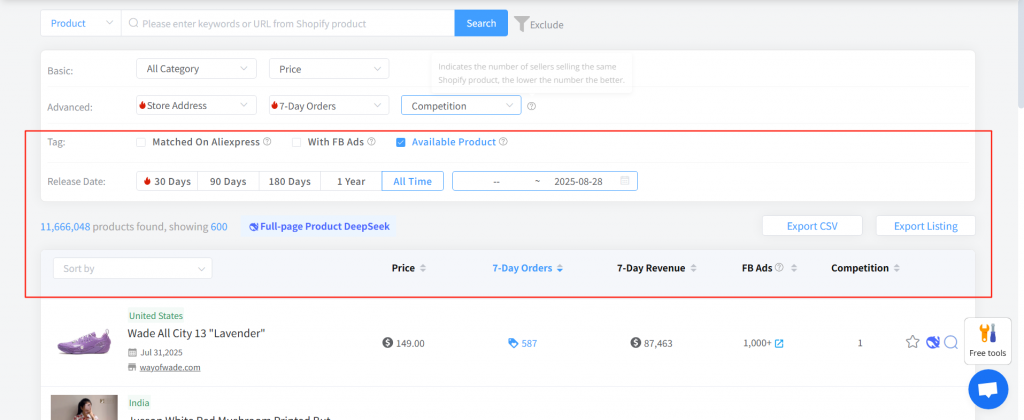Open the Sort by dropdown
1024x420 pixels.
click(132, 268)
